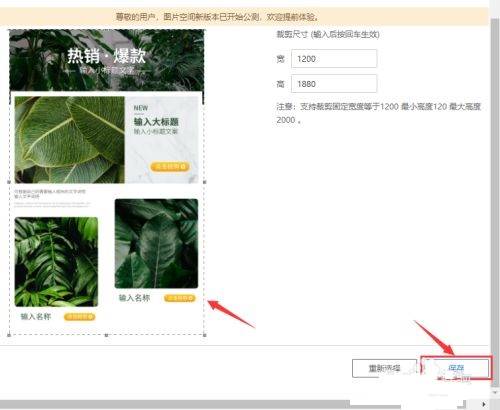Click the dark leaf picture on right
The image size is (500, 410).
(156, 244)
